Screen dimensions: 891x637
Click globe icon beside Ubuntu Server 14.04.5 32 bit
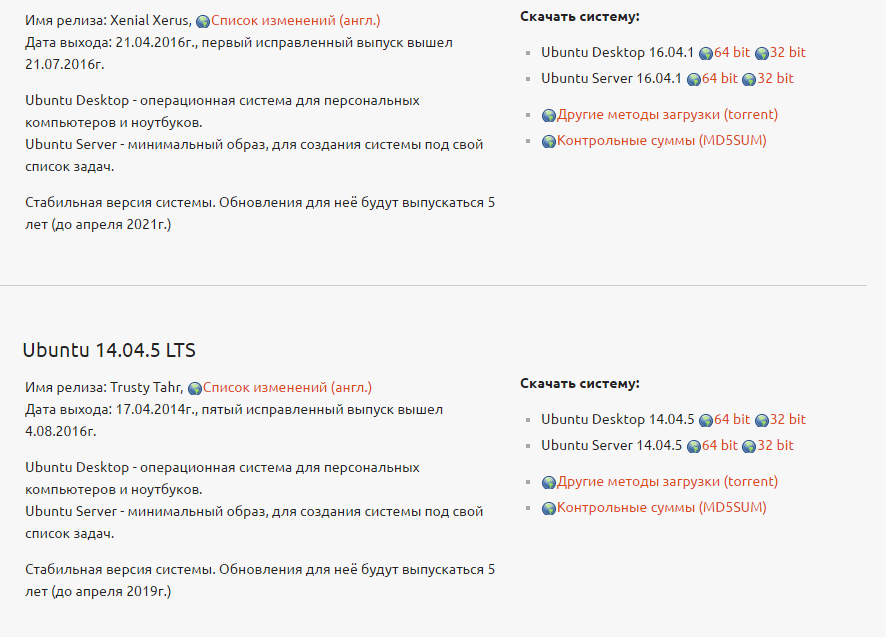(x=749, y=446)
